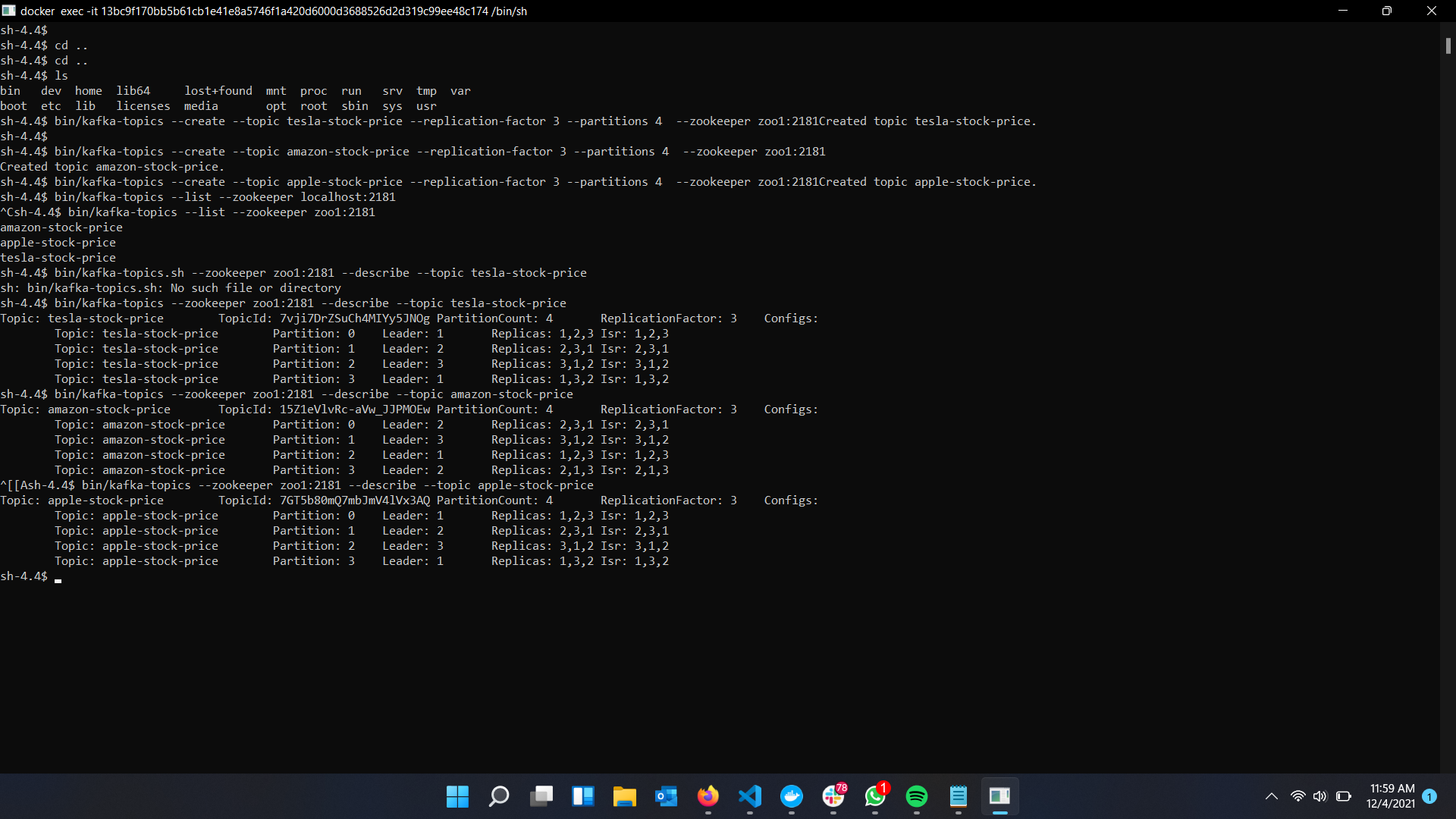1456x819 pixels.
Task: Switch to the Firefox window
Action: [708, 796]
